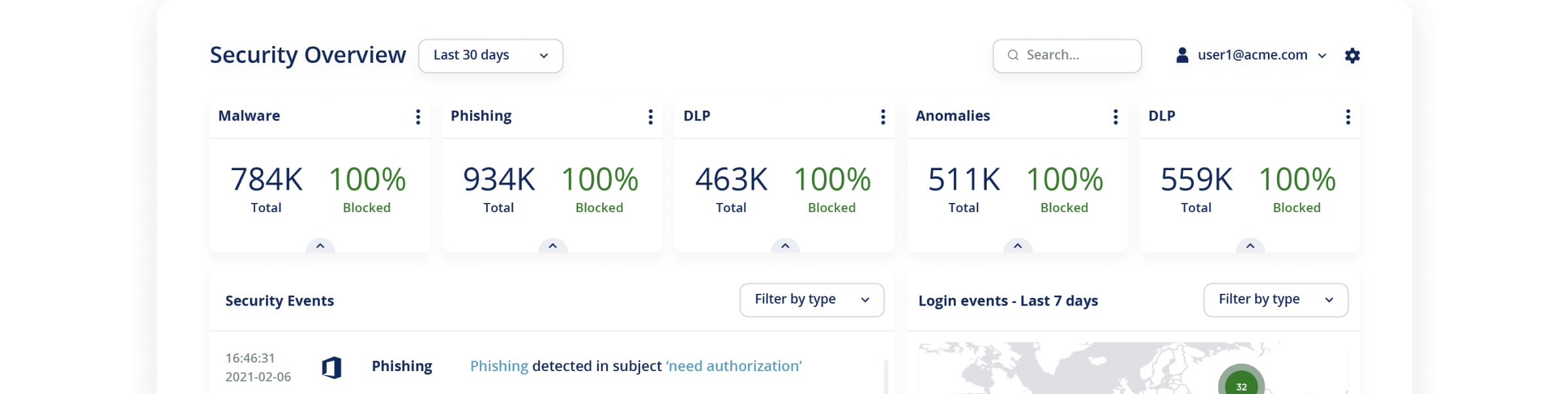Viewport: 1568px width, 394px height.
Task: Click the blue Phishing link in event
Action: click(499, 367)
